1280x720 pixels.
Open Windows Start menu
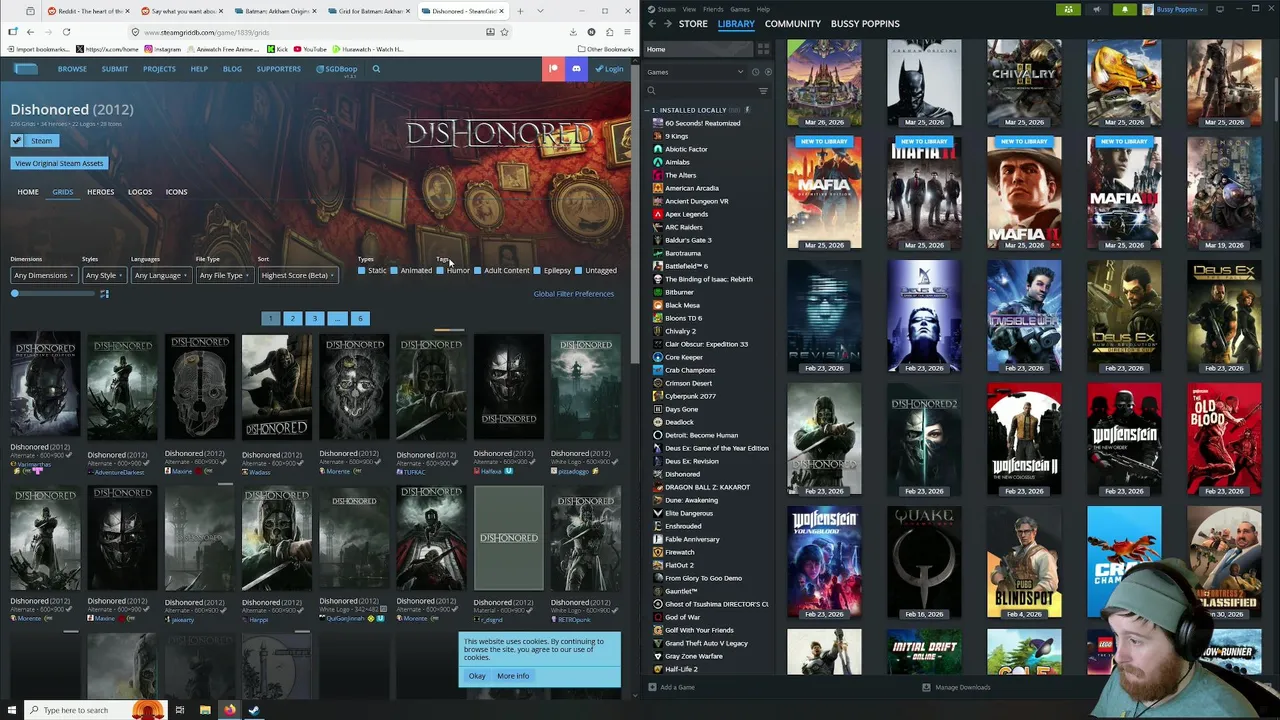coord(11,710)
